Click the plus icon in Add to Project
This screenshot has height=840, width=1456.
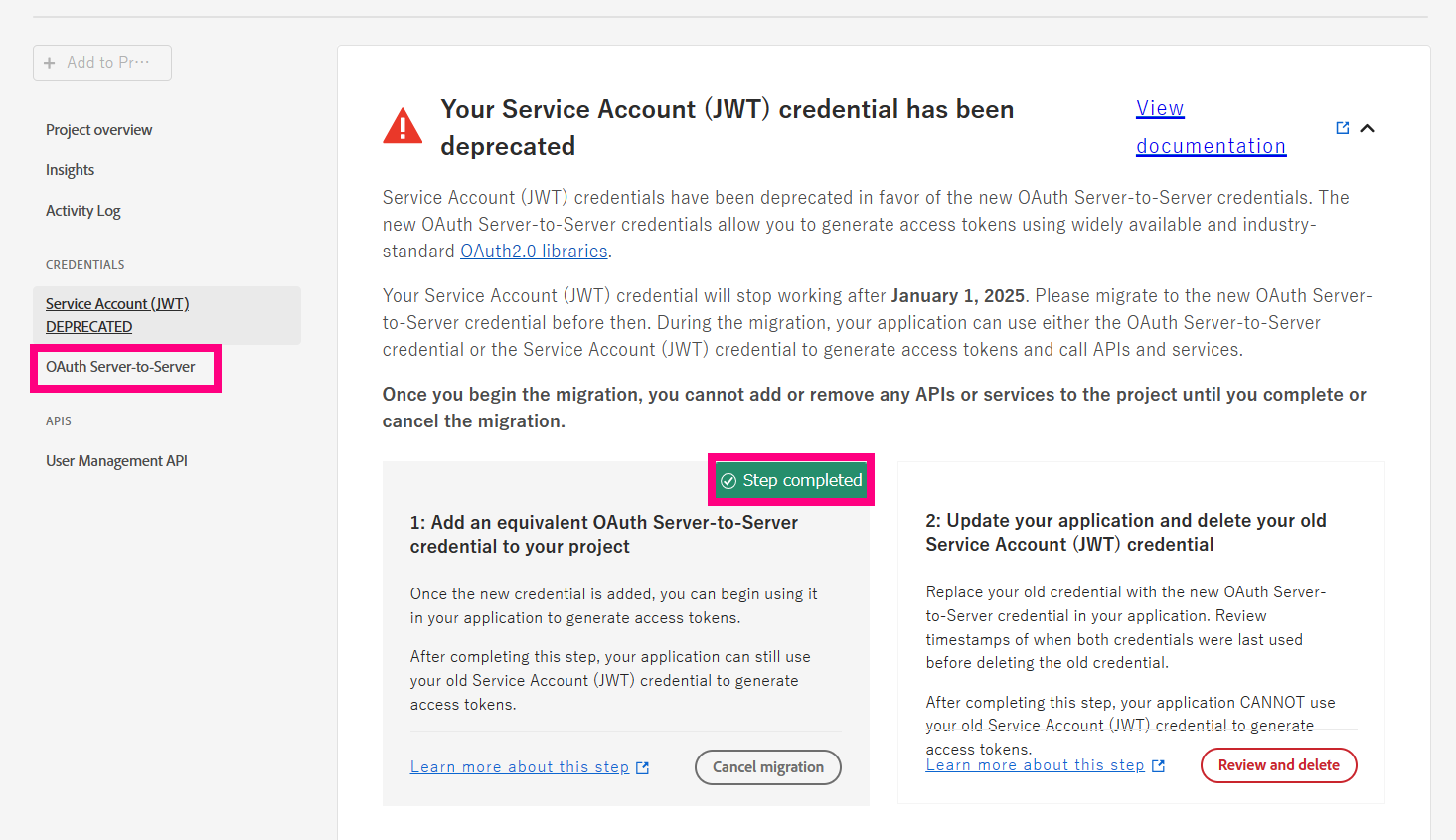(50, 63)
